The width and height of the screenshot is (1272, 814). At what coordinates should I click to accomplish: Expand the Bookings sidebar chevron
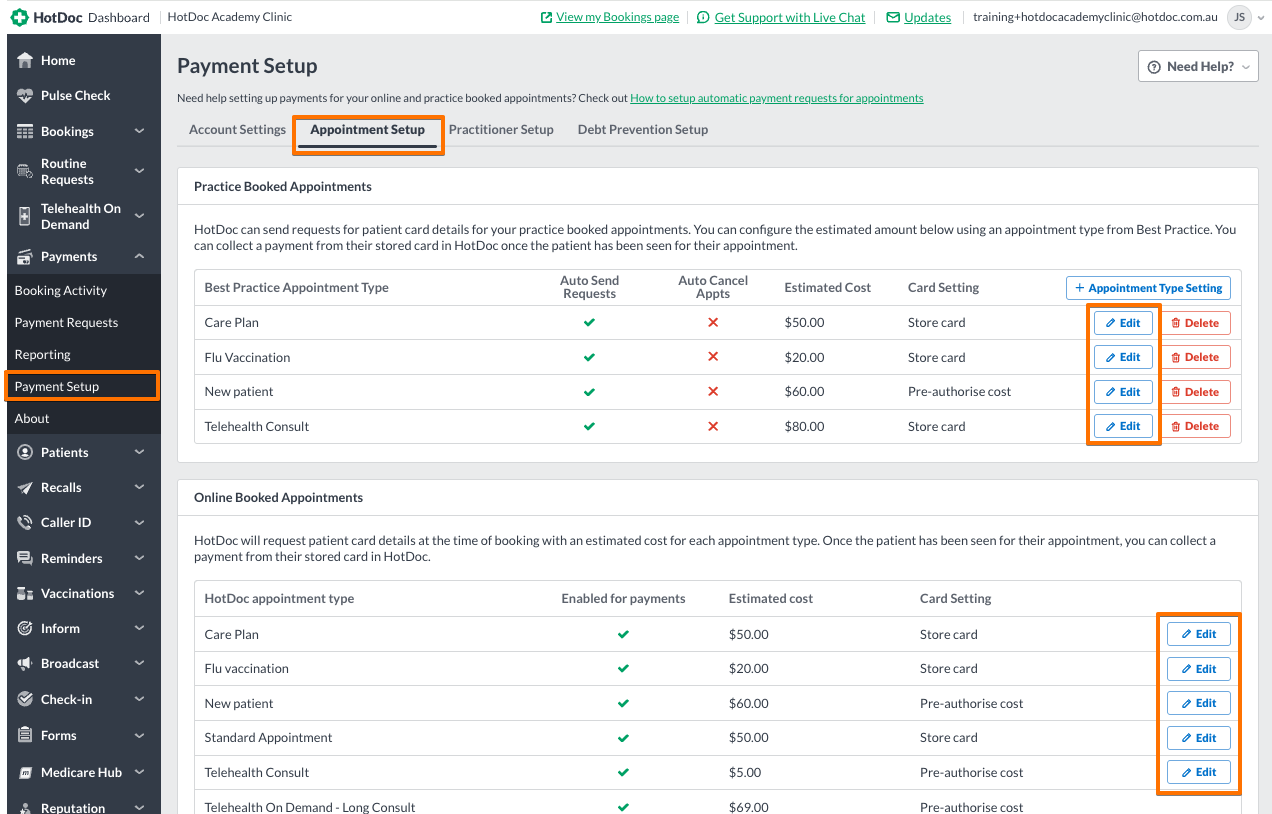[x=140, y=131]
